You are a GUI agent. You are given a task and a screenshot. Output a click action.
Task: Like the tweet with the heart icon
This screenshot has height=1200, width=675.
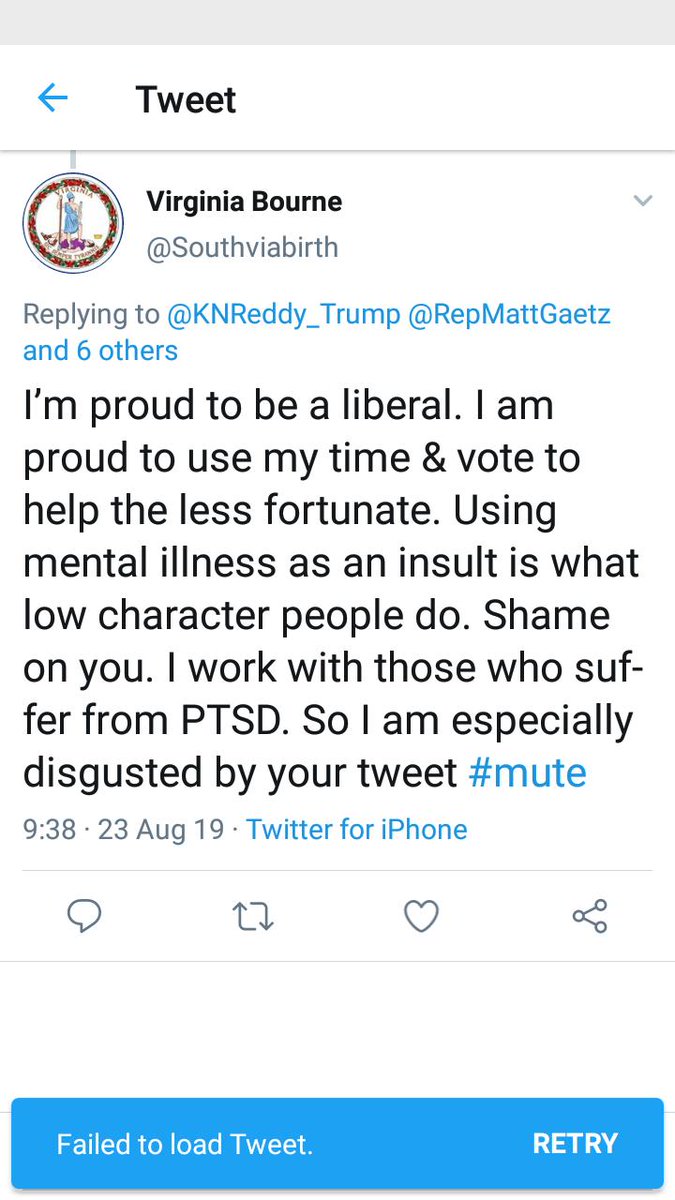click(421, 916)
